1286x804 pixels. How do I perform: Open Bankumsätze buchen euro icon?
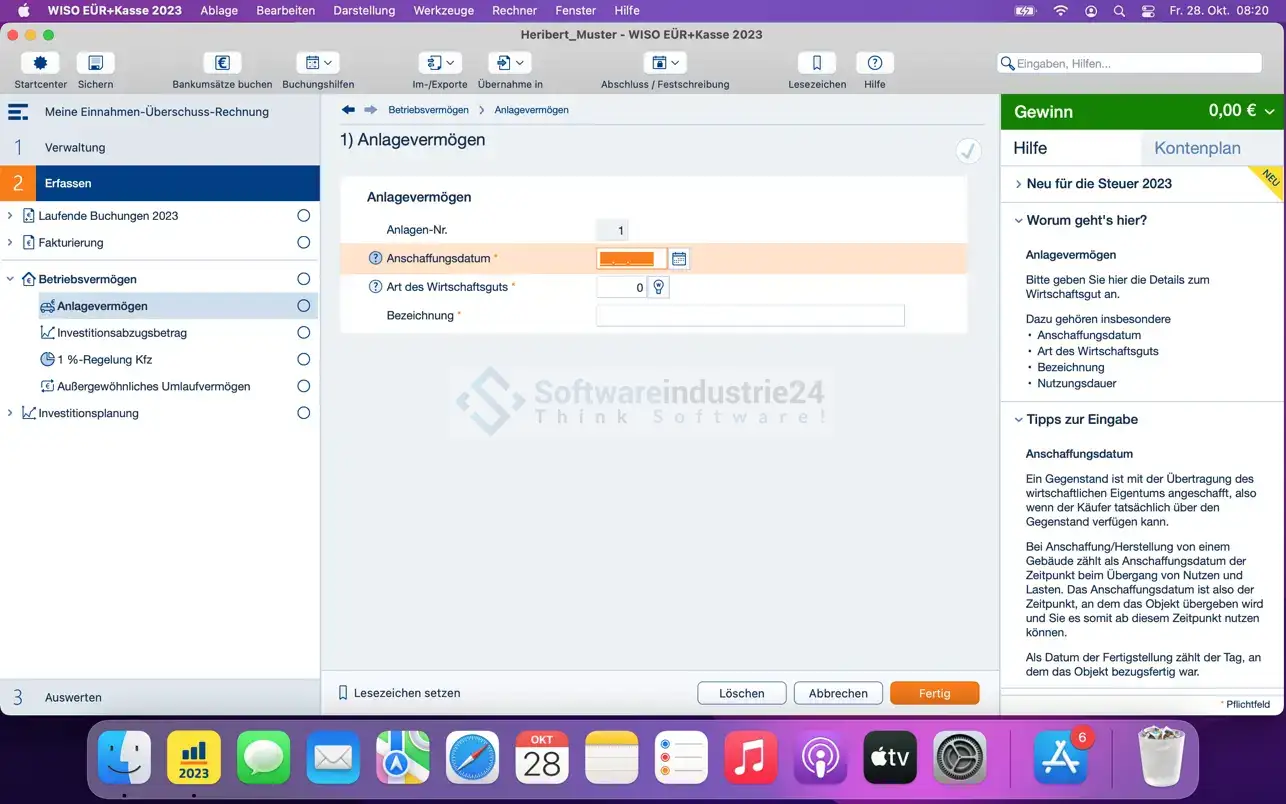(222, 63)
